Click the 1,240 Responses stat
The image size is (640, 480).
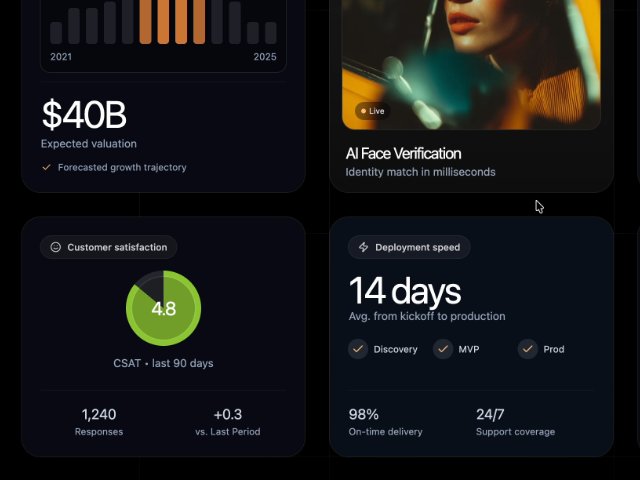click(99, 421)
